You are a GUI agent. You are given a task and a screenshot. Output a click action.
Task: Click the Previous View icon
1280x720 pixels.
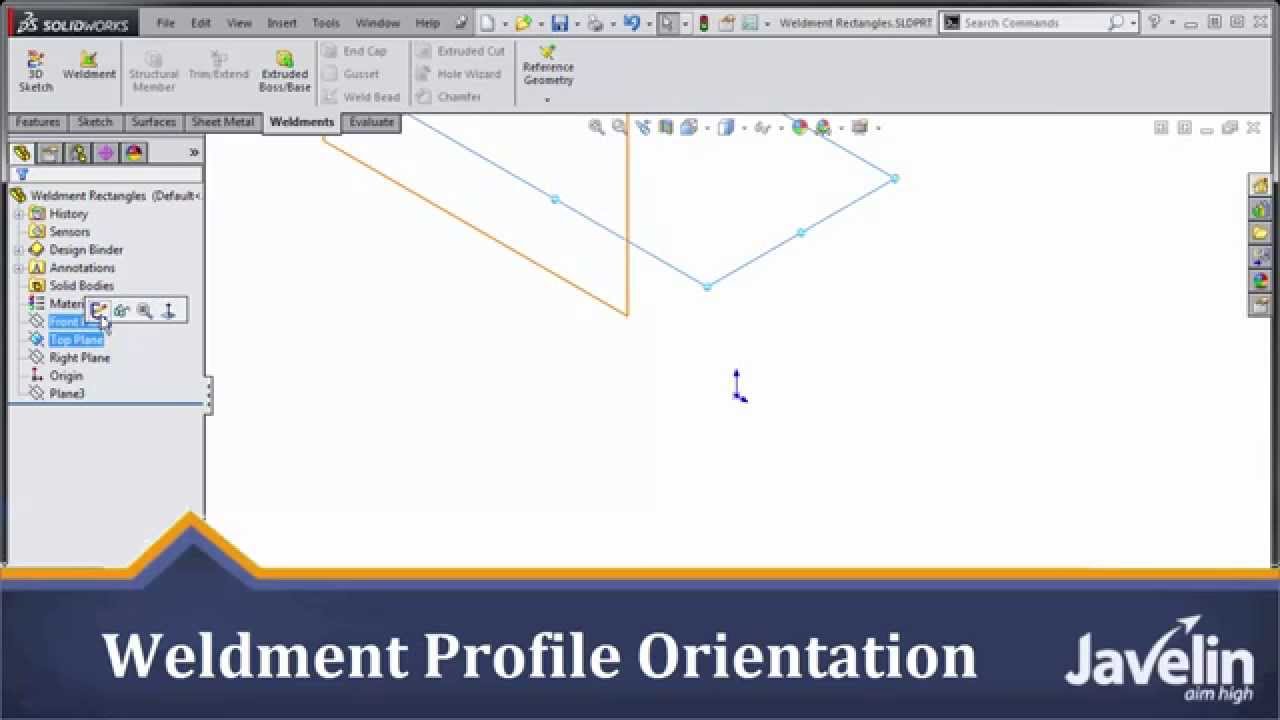(642, 127)
